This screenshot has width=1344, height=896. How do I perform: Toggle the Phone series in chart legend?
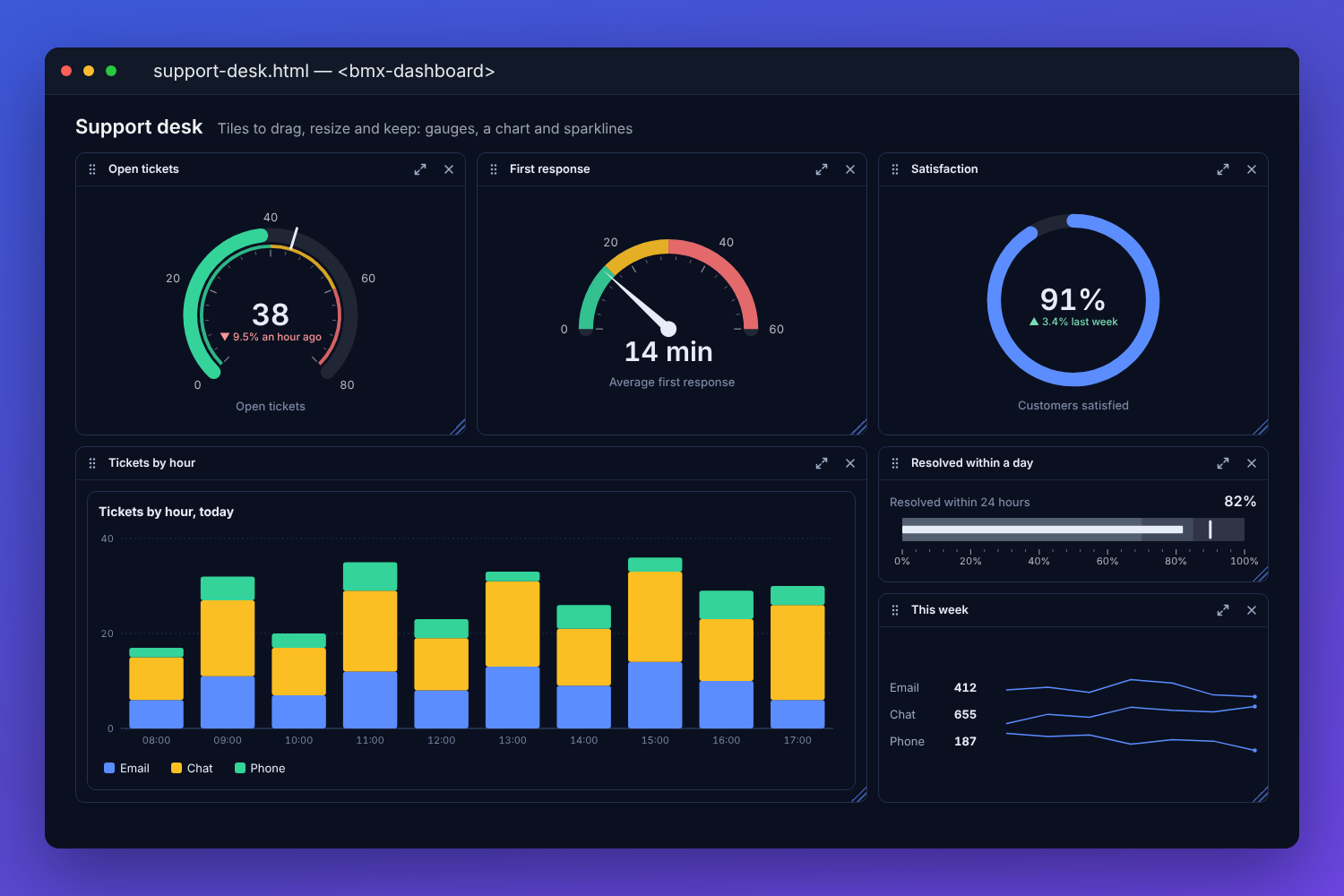pos(260,768)
